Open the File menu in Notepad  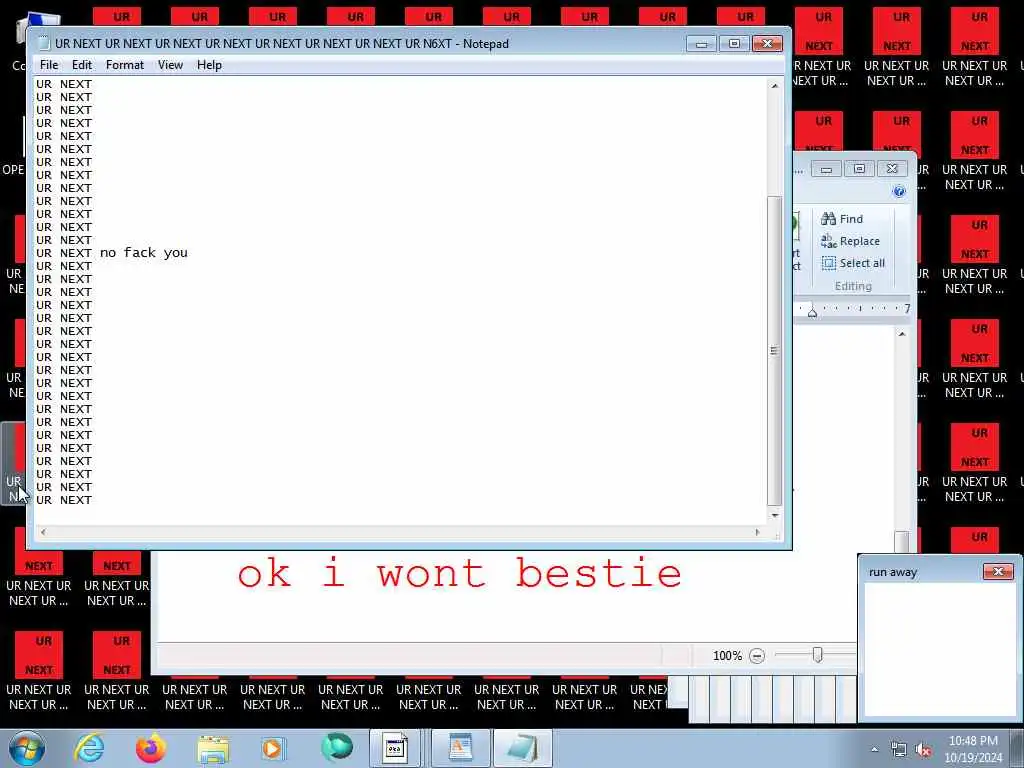point(49,65)
